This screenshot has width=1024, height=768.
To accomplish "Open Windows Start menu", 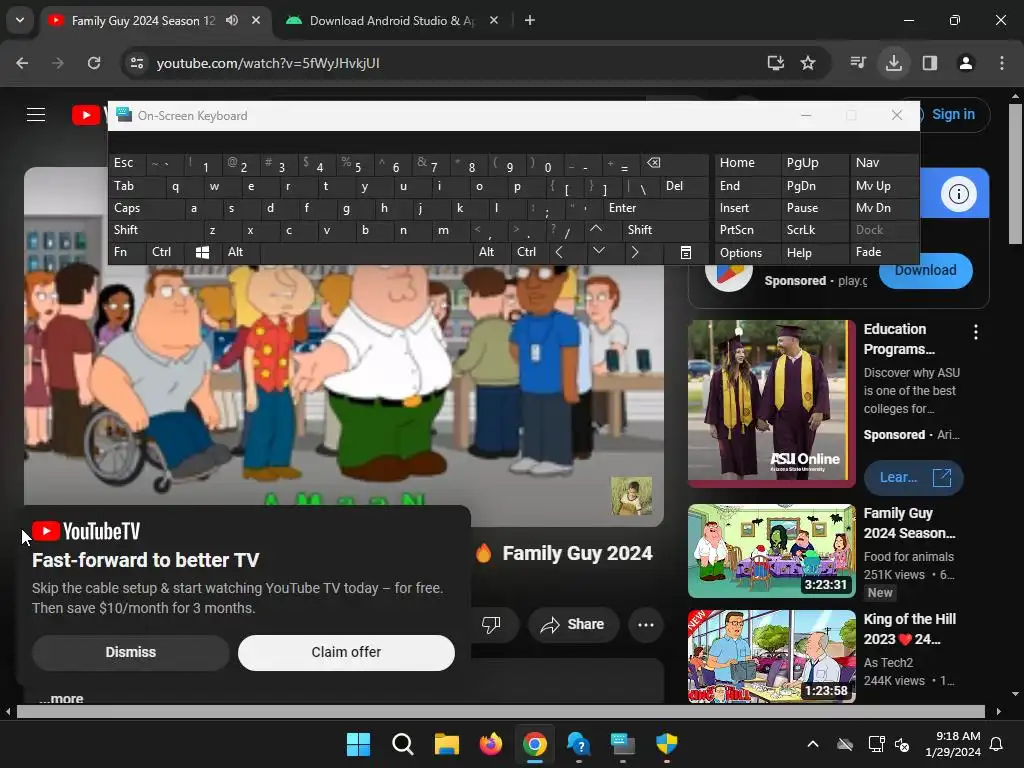I will pos(359,744).
